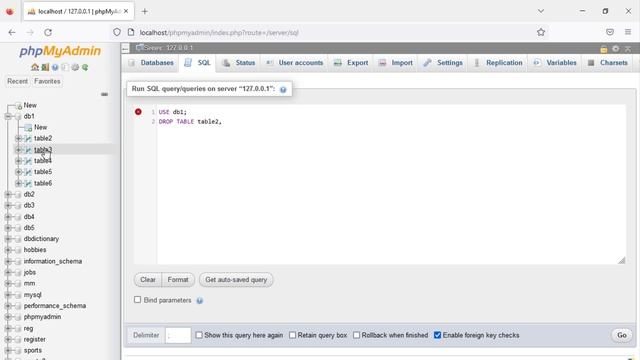
Task: Open the Variables tab
Action: coord(555,63)
